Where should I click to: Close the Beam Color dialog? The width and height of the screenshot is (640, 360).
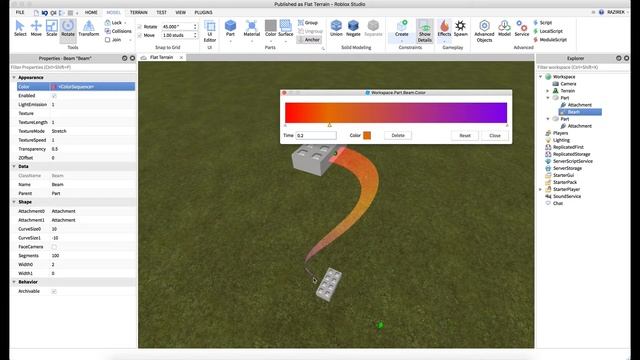coord(495,136)
